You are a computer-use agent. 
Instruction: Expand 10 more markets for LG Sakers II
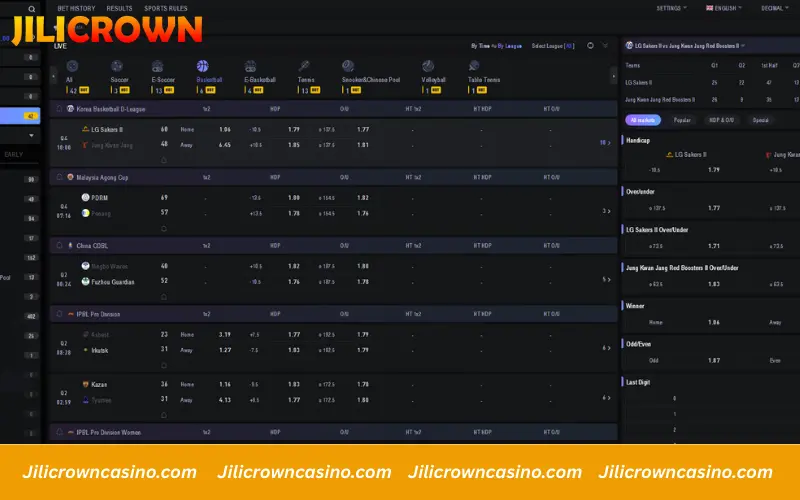[605, 143]
